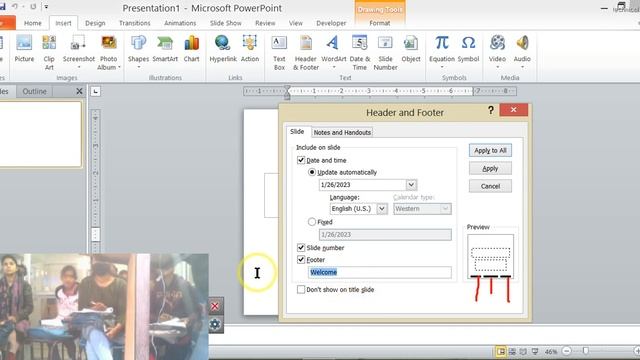The width and height of the screenshot is (640, 360).
Task: Click the fixed date text field
Action: click(x=385, y=234)
